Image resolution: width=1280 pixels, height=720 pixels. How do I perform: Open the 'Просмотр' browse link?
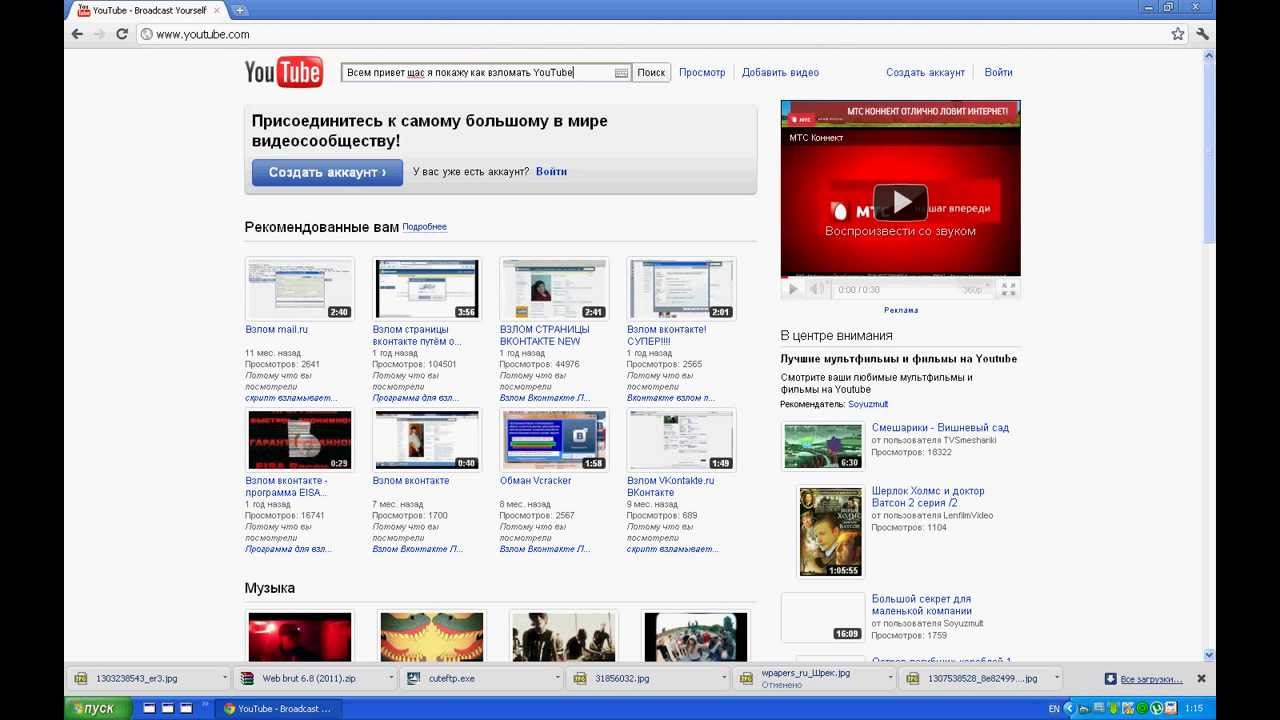(702, 72)
